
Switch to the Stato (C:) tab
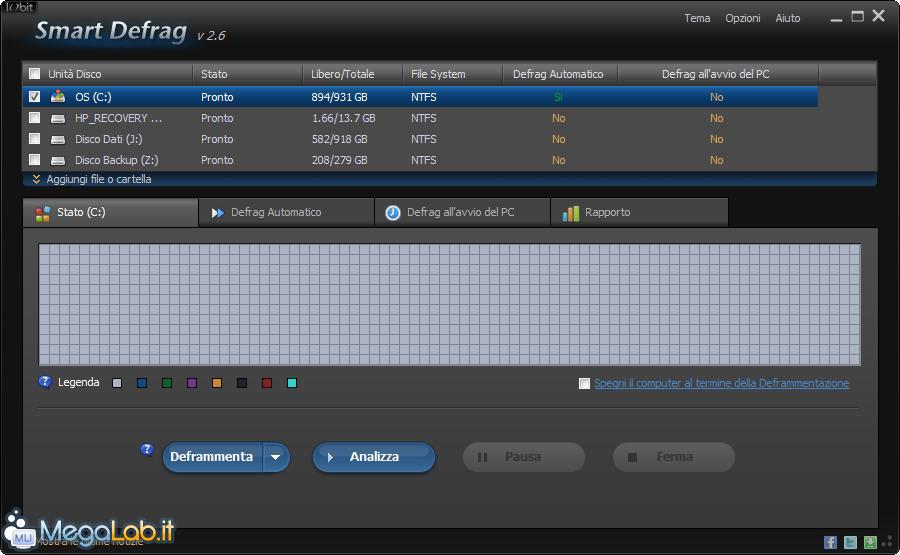[x=110, y=212]
